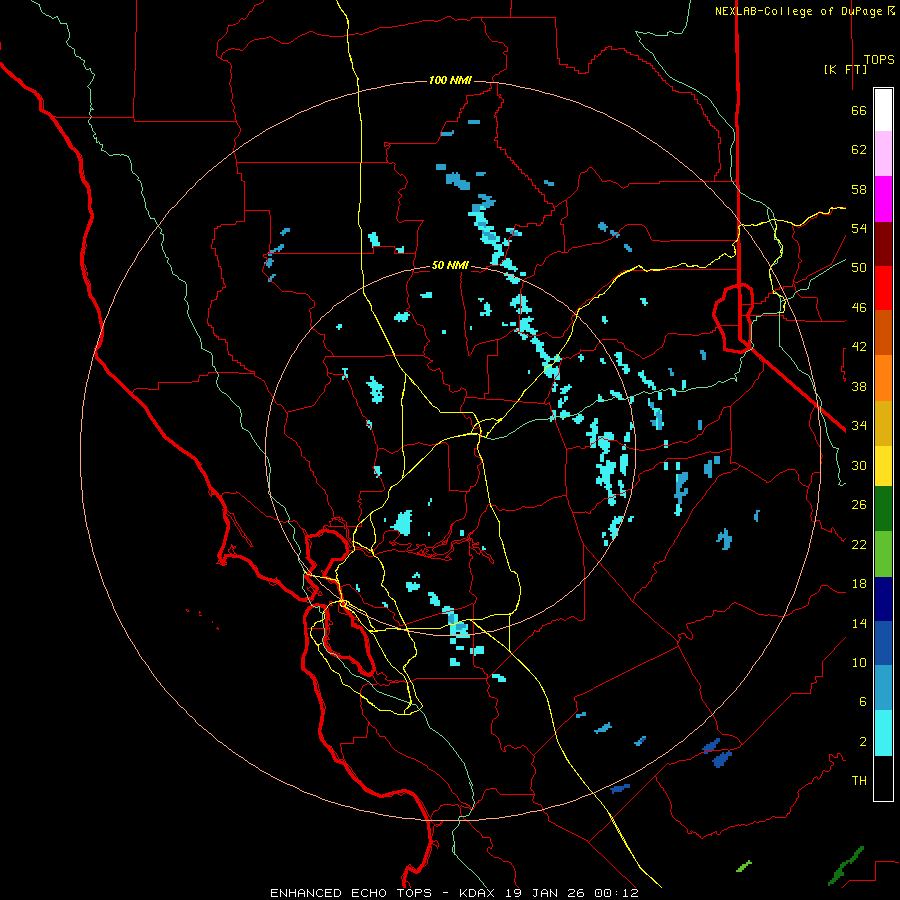The height and width of the screenshot is (900, 900).
Task: Click the legend value 54
Action: pos(859,228)
